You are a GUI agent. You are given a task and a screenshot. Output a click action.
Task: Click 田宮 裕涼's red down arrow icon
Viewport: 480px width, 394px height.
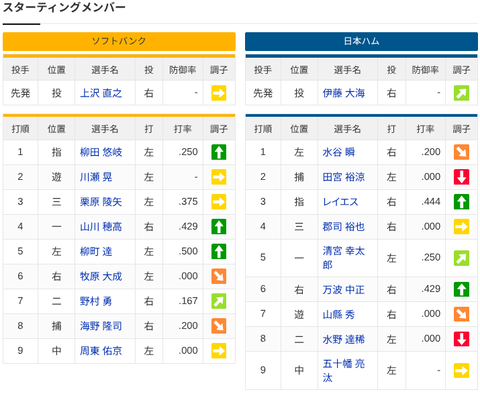(461, 177)
